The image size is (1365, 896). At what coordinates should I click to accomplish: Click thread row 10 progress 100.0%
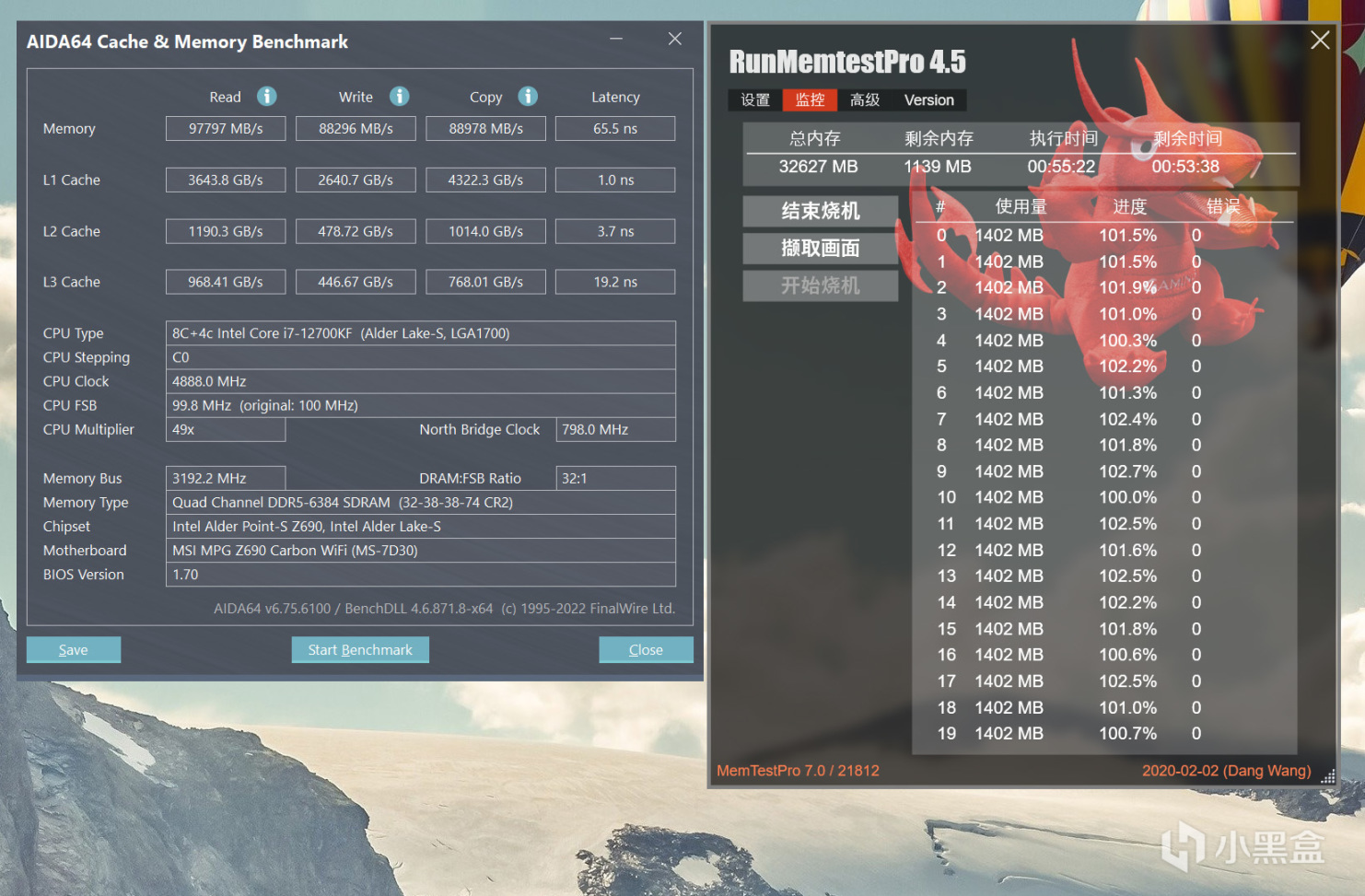pyautogui.click(x=1127, y=497)
